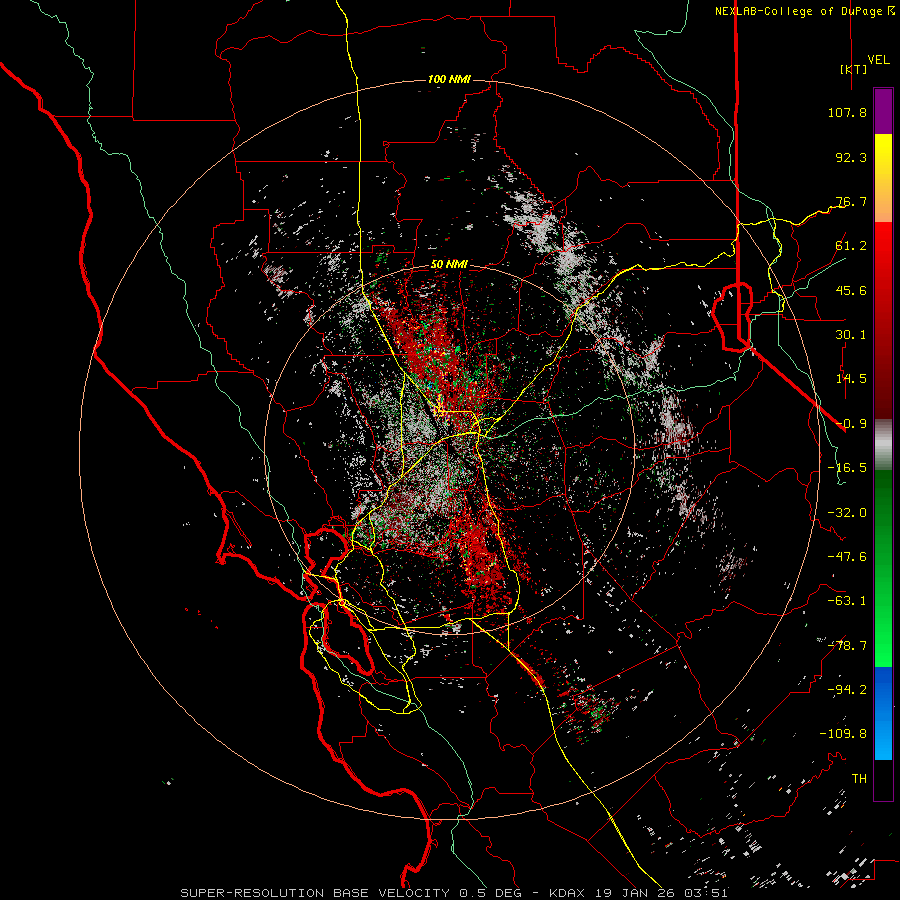Click the 45.6 velocity scale value

(851, 290)
